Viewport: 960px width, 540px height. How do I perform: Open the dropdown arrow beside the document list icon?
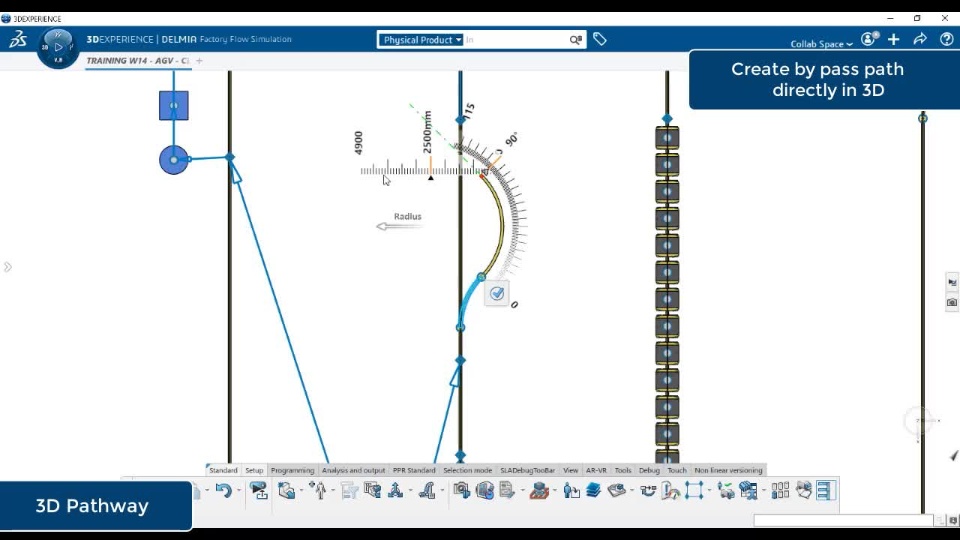pos(522,490)
